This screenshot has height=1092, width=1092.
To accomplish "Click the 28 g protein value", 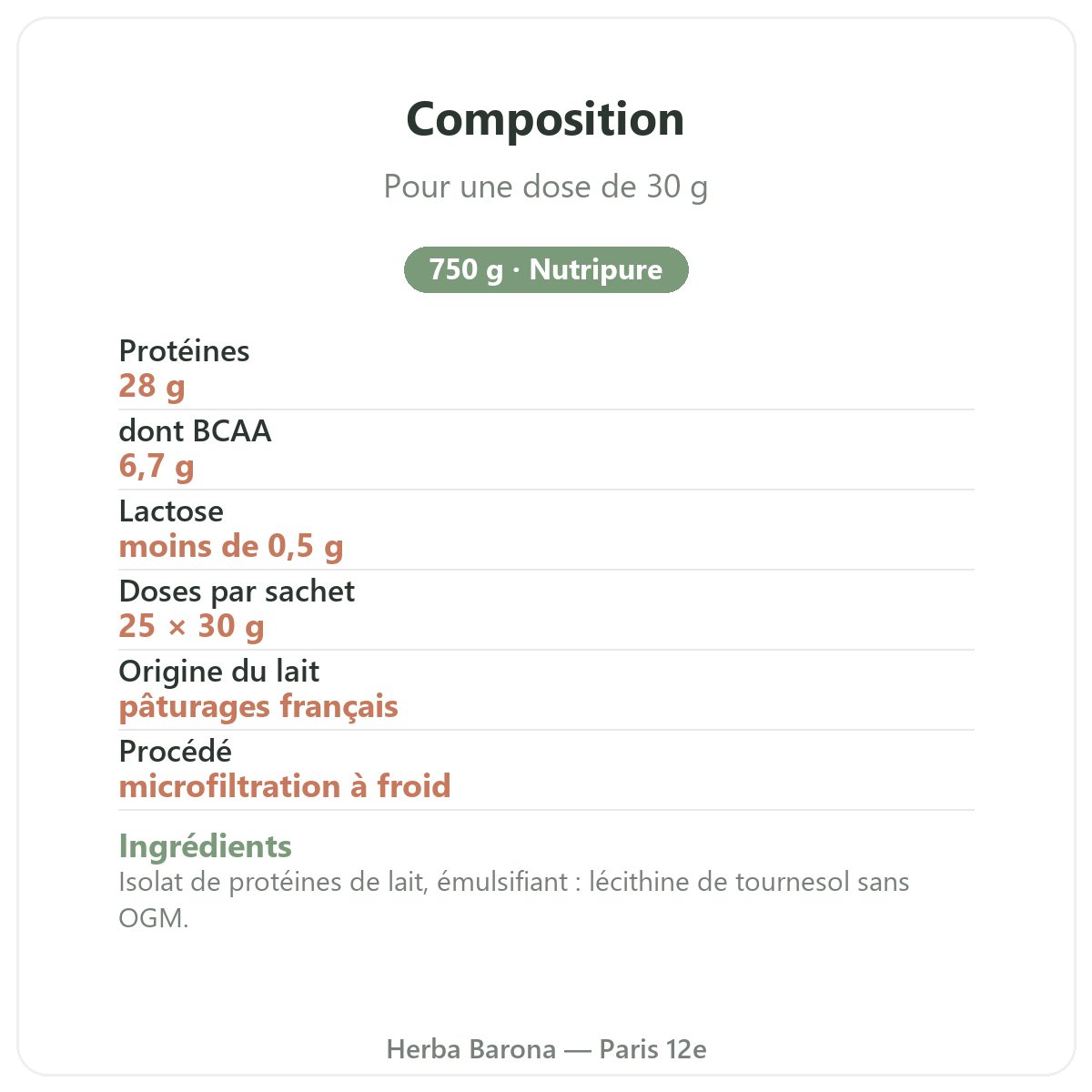I will (152, 386).
